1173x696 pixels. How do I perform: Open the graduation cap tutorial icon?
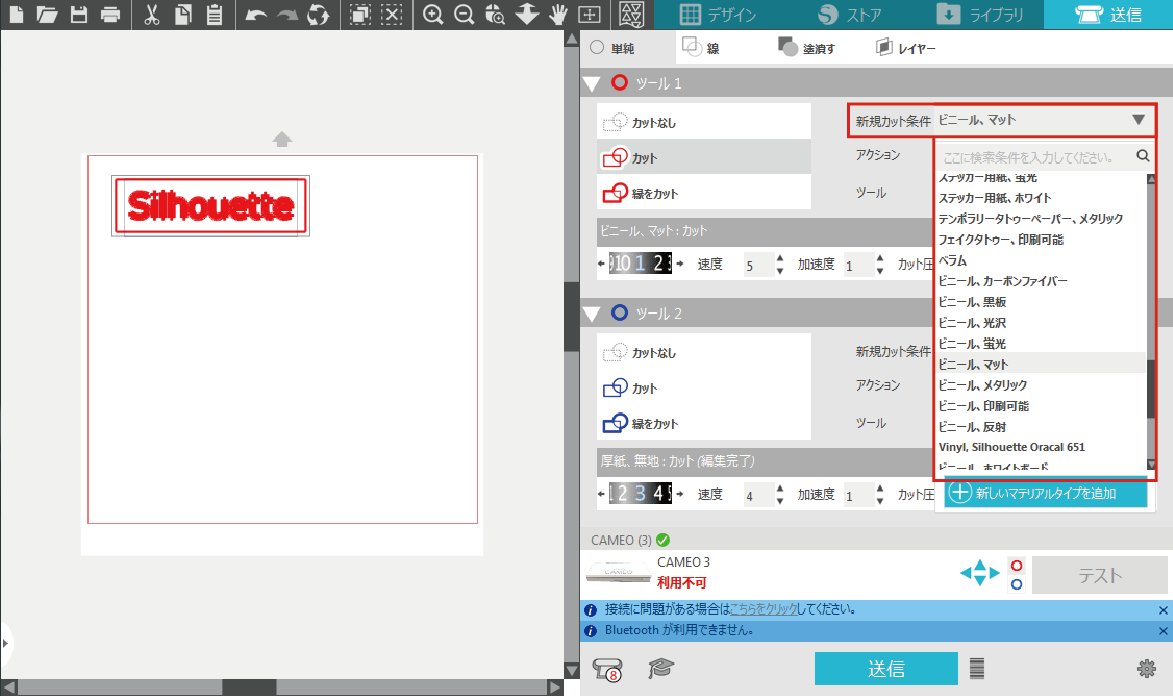coord(660,668)
